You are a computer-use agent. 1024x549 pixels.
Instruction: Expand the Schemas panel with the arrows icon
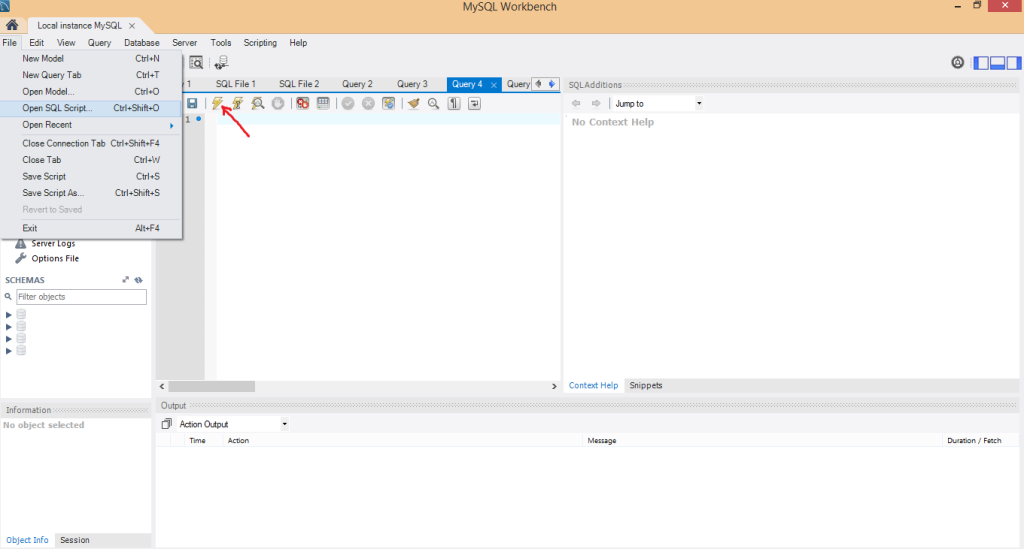125,280
